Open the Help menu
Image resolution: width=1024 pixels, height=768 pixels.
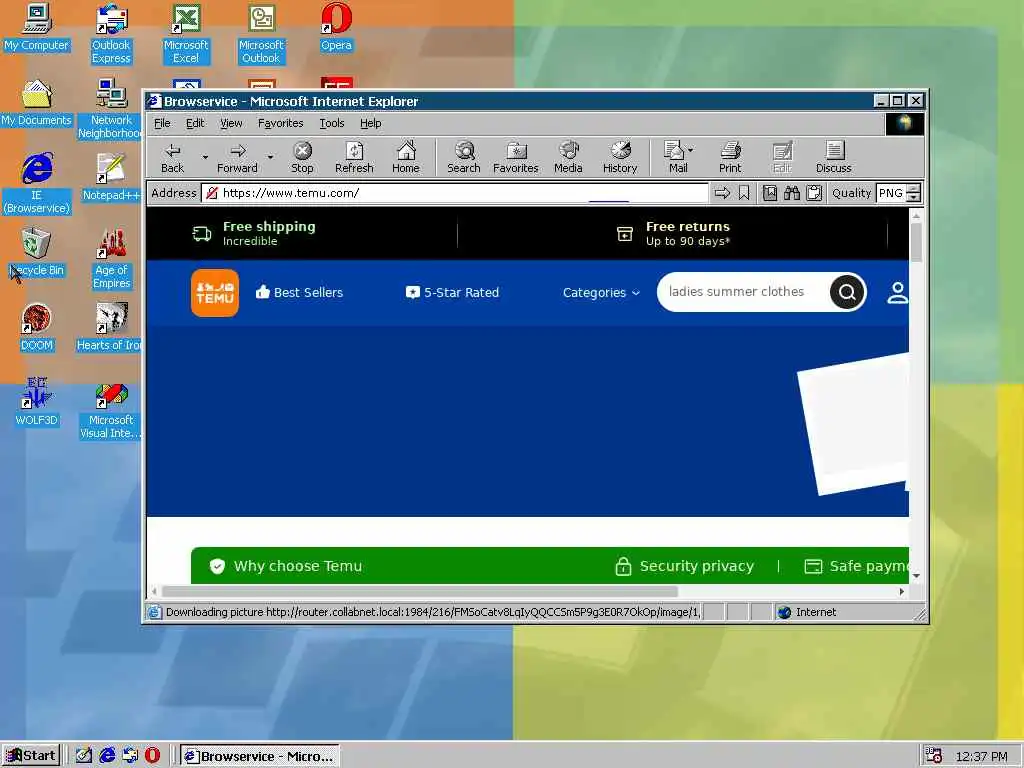(370, 123)
